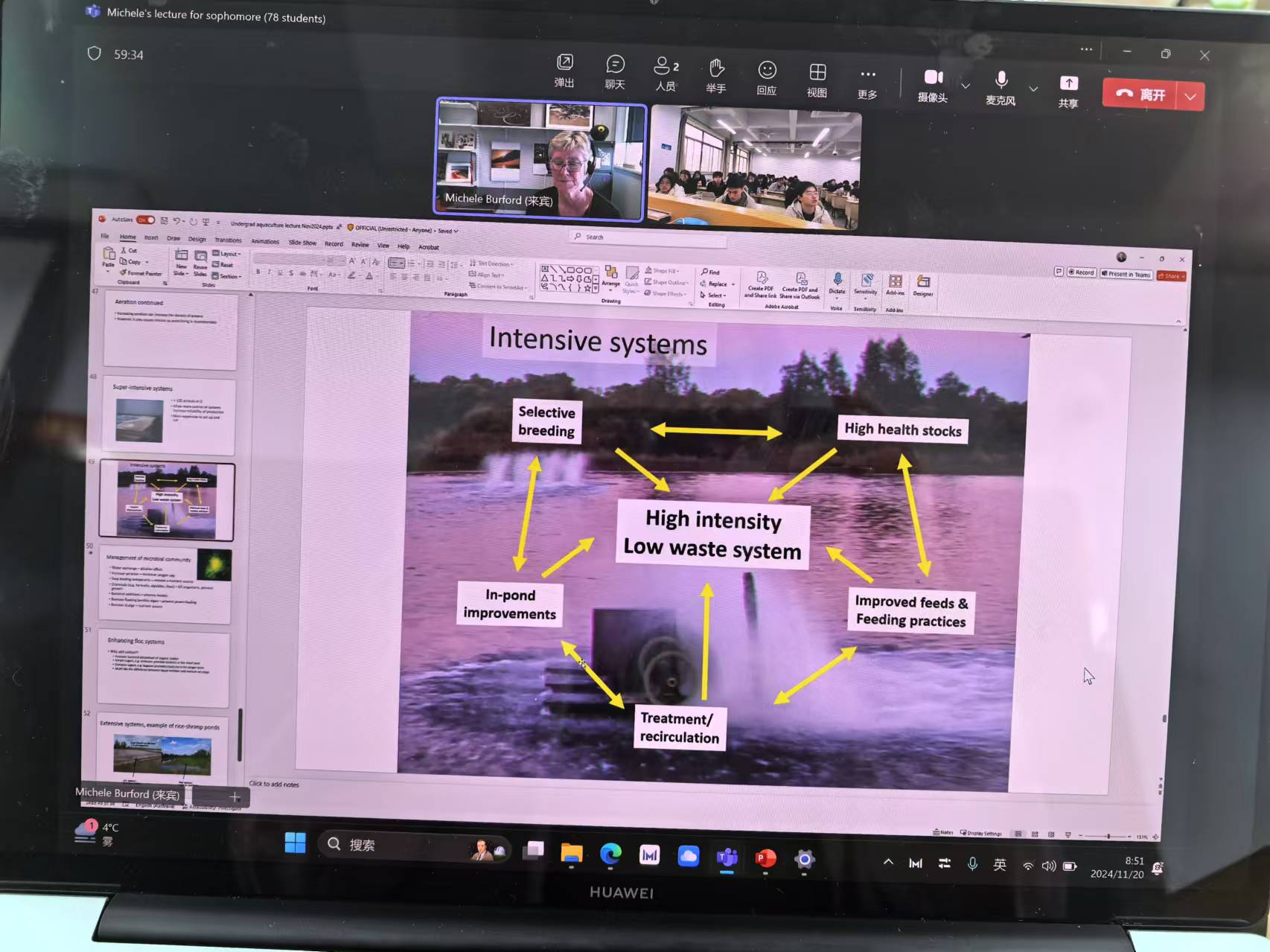Expand the camera options dropdown arrow
Viewport: 1270px width, 952px height.
(x=966, y=86)
